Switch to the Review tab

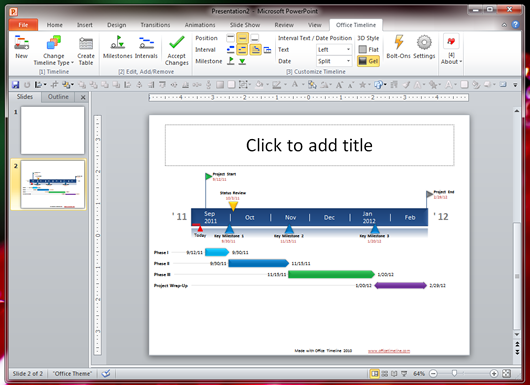[284, 25]
